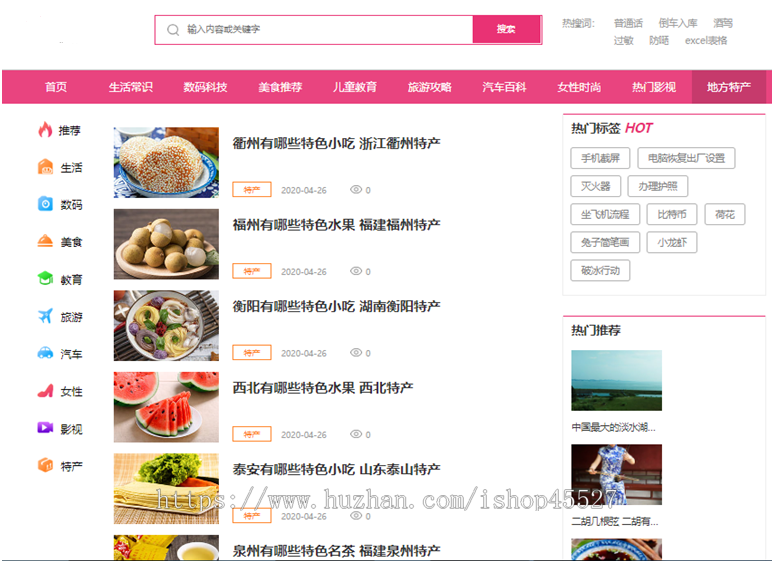This screenshot has height=563, width=774.
Task: Open recommended link 二胡几根弦 二胡有...
Action: point(615,521)
